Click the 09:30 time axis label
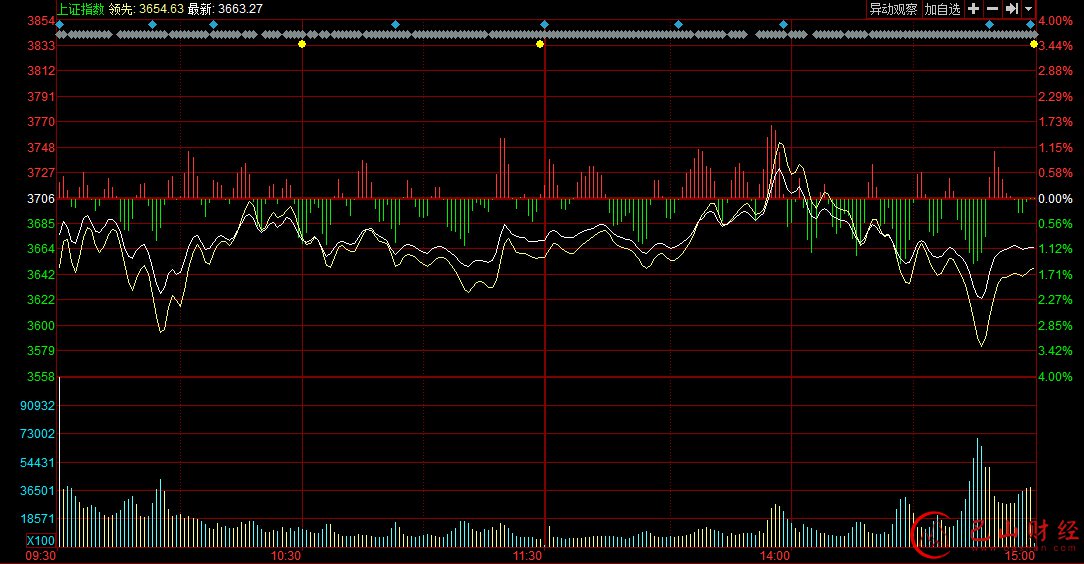Image resolution: width=1084 pixels, height=564 pixels. coord(41,556)
